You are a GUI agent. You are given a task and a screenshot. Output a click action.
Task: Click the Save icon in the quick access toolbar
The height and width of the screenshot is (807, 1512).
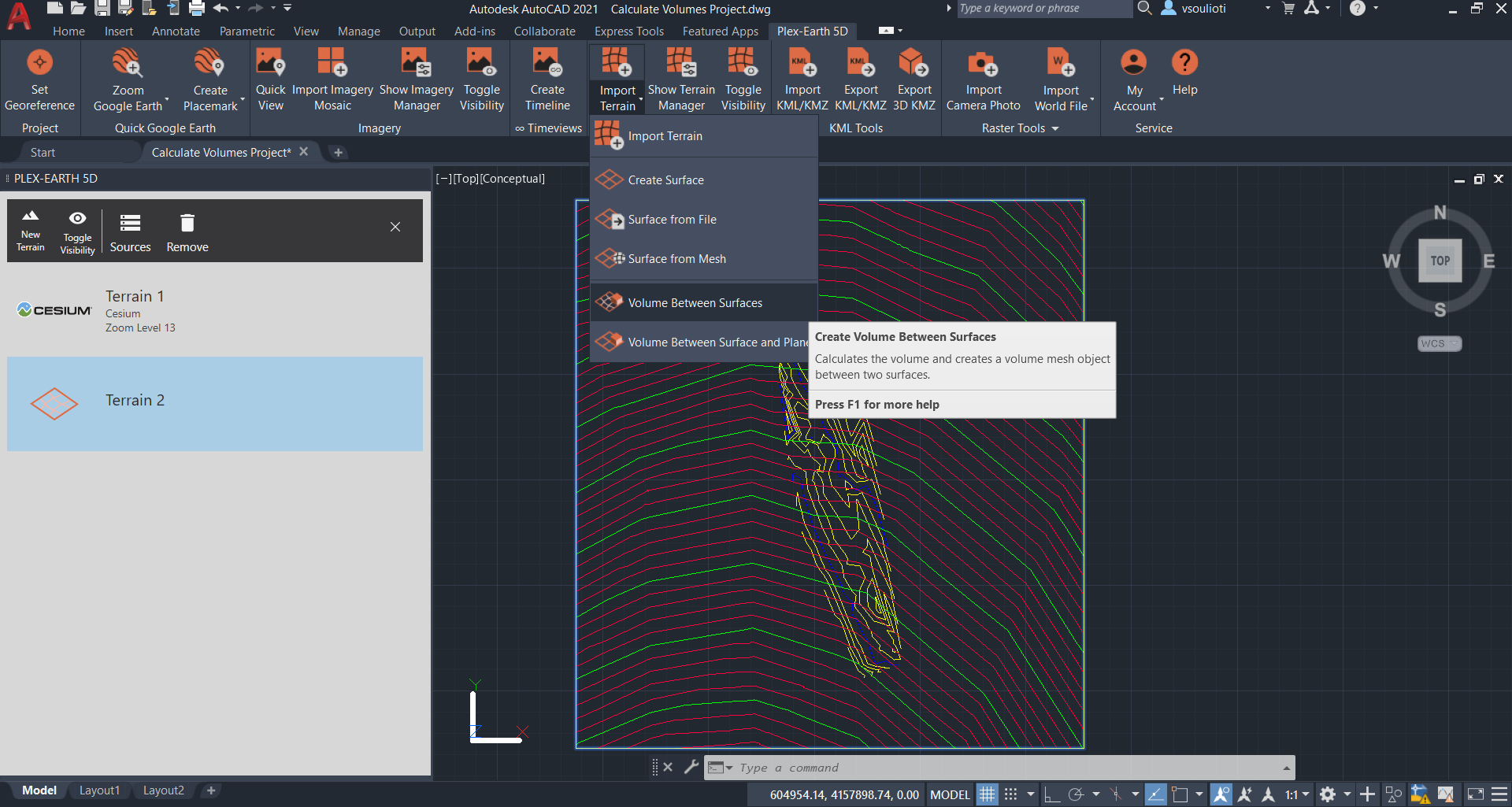pos(102,9)
